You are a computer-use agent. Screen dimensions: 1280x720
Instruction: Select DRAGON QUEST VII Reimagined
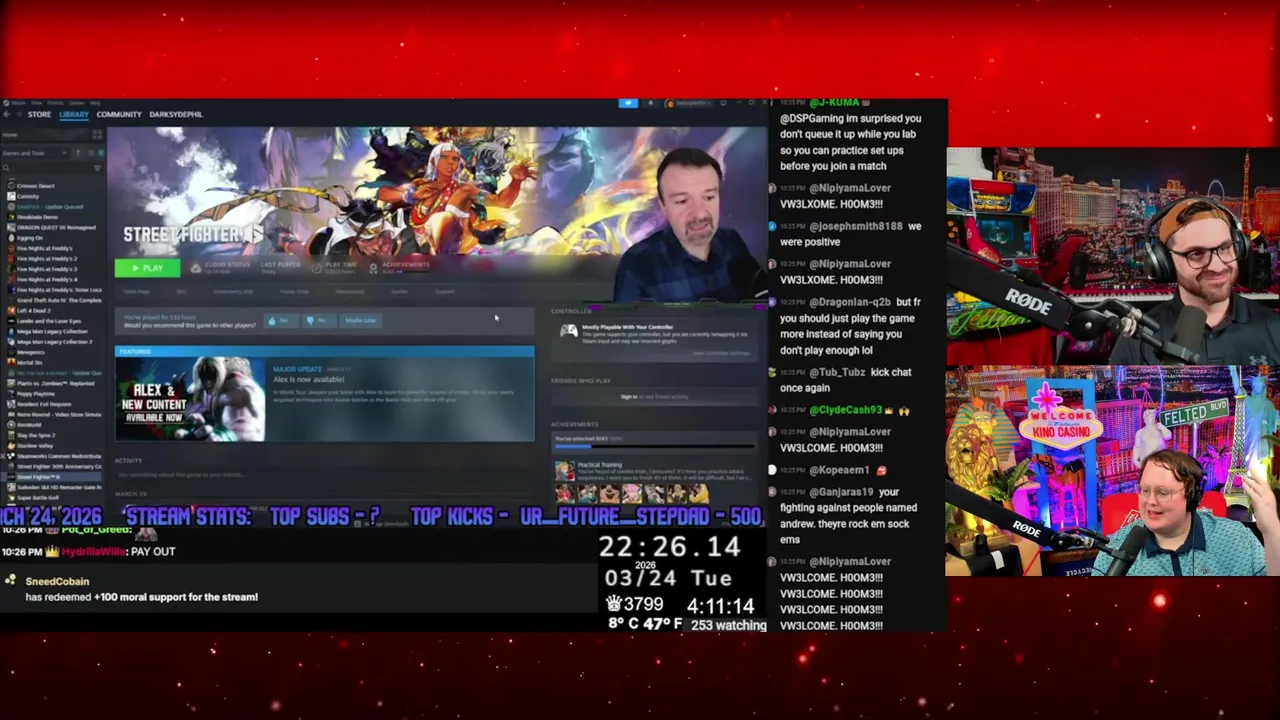click(x=56, y=227)
